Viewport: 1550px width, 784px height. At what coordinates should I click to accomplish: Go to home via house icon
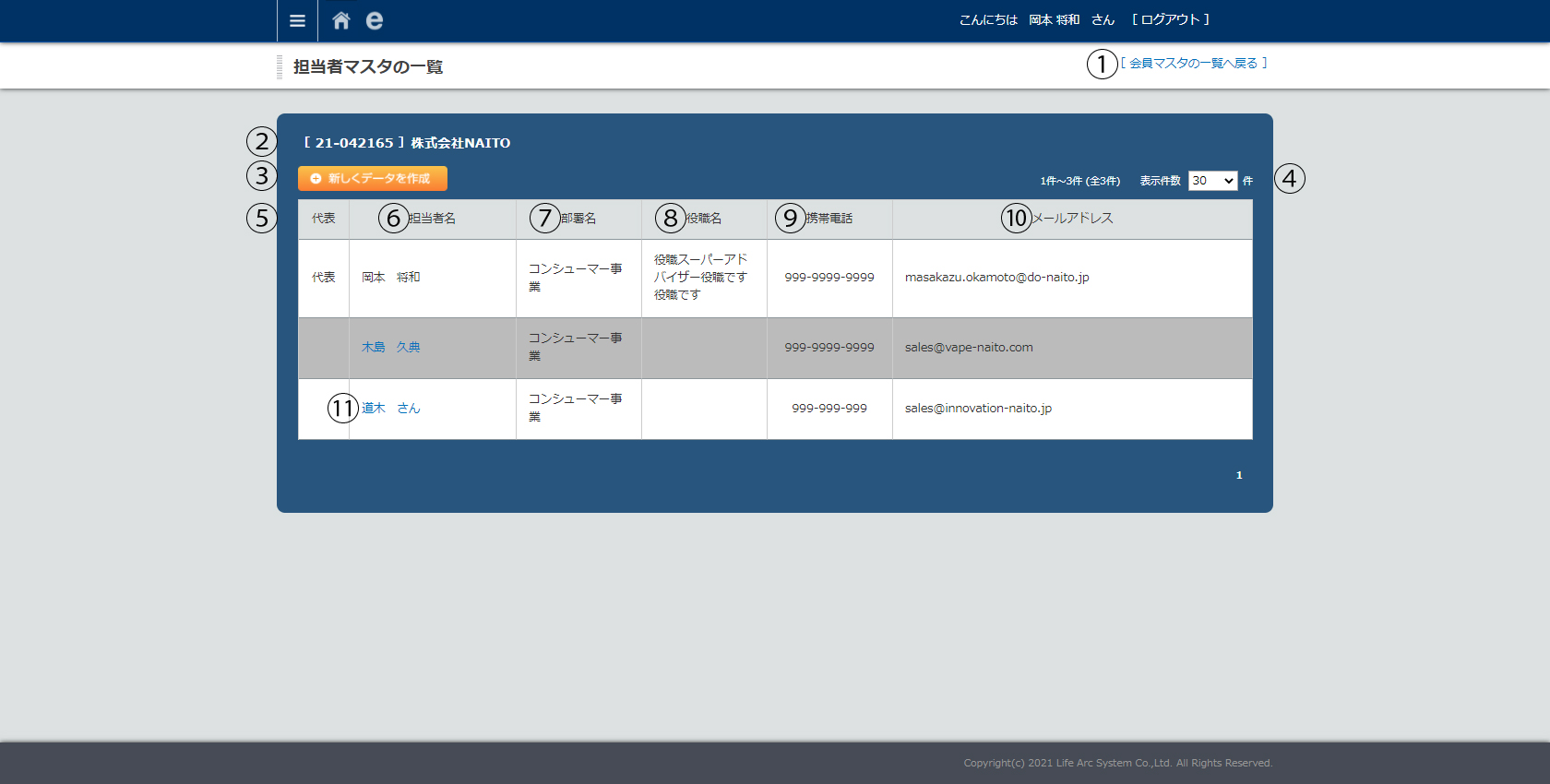click(341, 20)
